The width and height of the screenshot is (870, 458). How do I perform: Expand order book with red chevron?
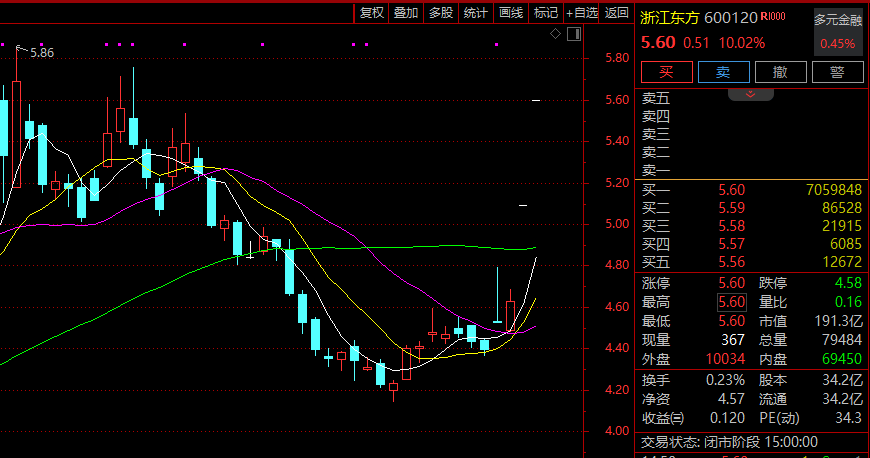(x=750, y=94)
